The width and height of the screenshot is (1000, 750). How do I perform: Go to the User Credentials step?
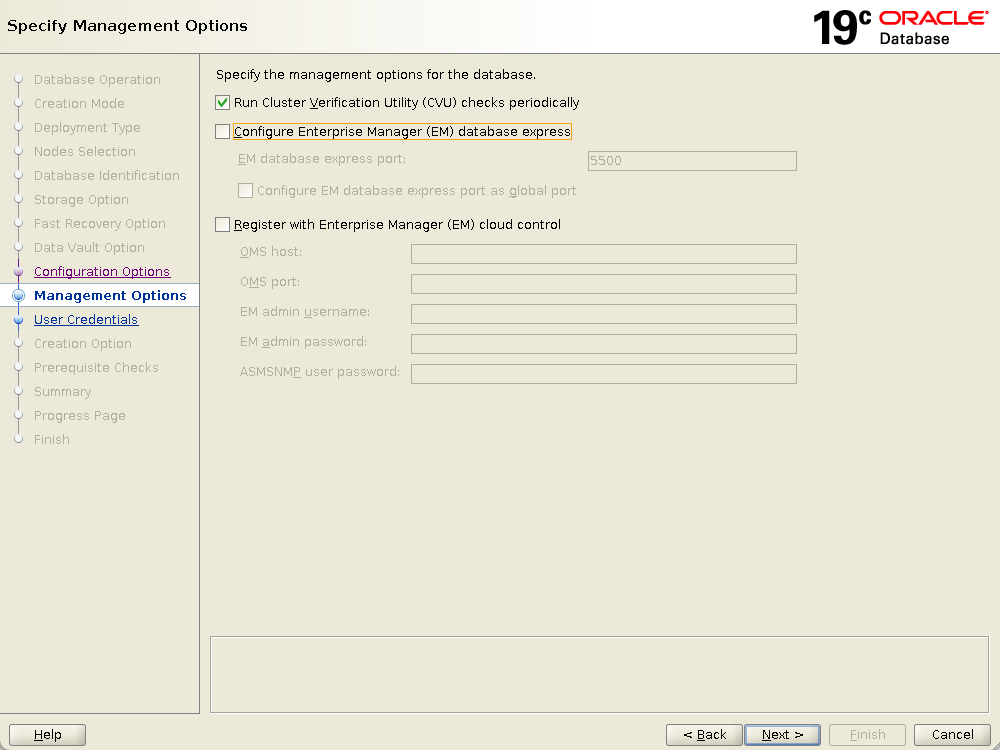(86, 320)
